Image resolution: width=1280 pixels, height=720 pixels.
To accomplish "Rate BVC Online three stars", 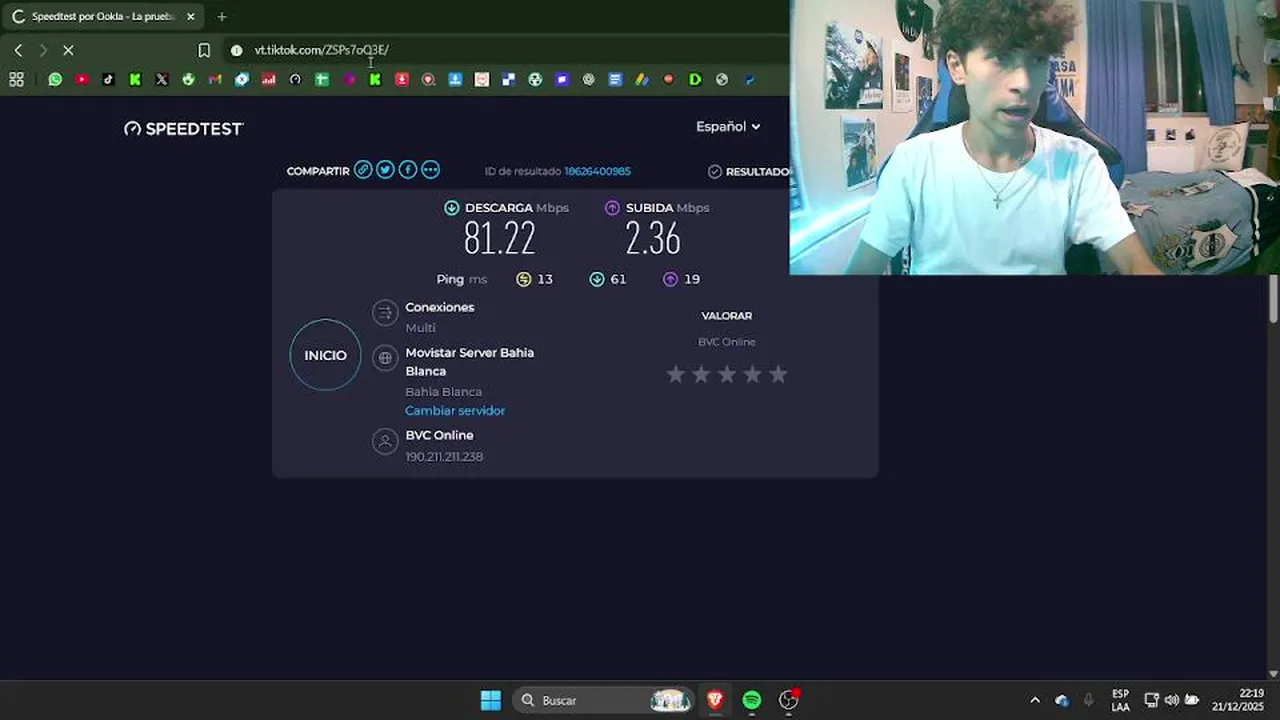I will pos(727,374).
